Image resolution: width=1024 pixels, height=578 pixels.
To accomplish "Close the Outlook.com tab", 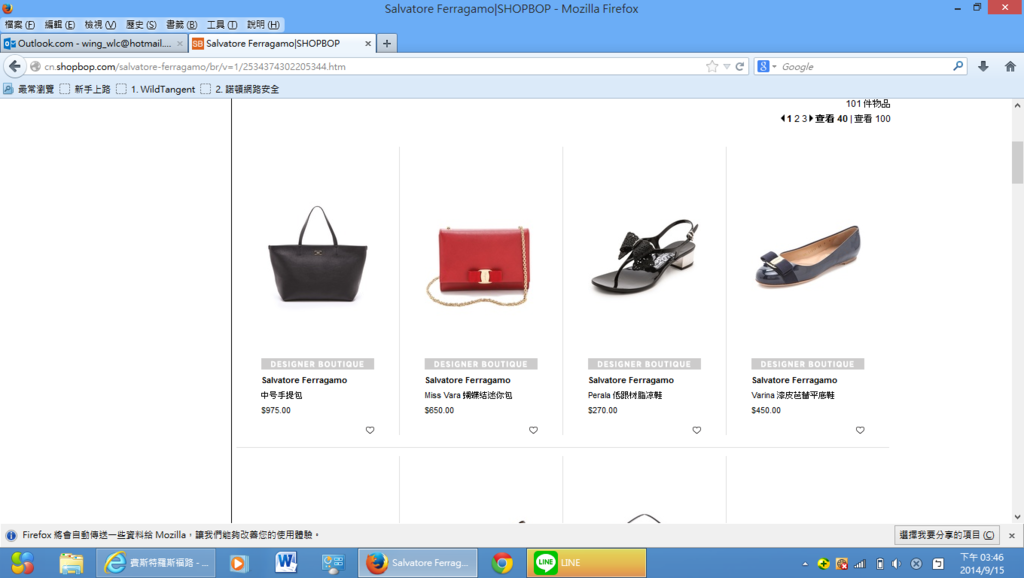I will point(180,43).
